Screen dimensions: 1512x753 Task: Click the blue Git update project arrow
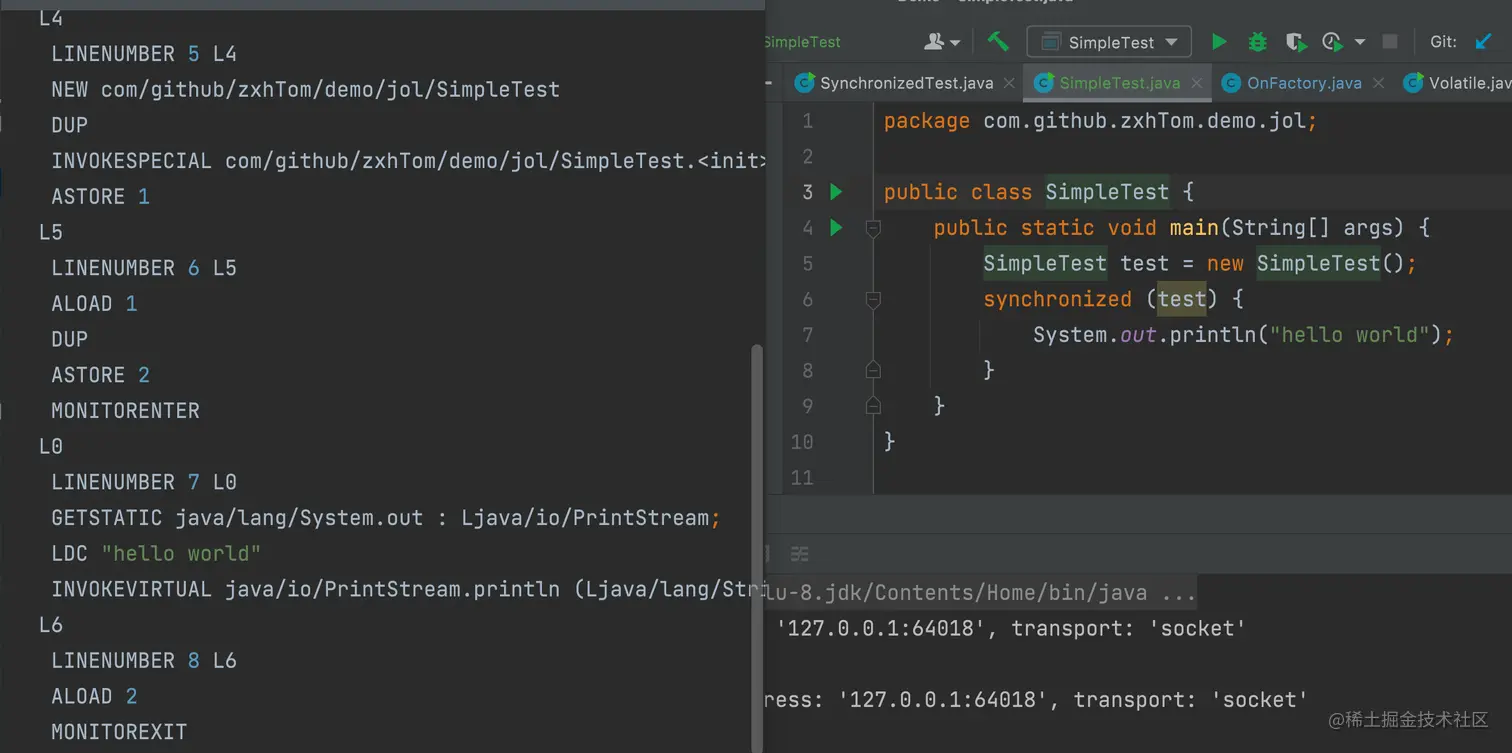[1483, 42]
